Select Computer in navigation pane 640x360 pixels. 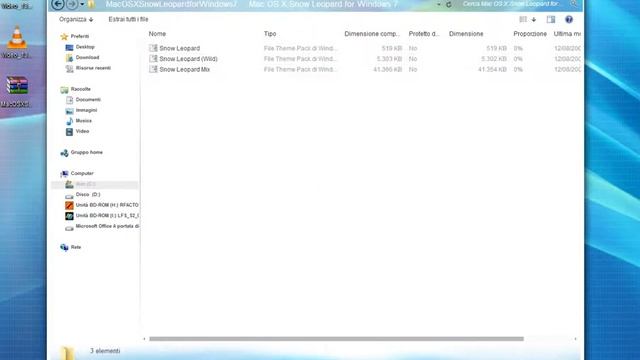pyautogui.click(x=82, y=173)
